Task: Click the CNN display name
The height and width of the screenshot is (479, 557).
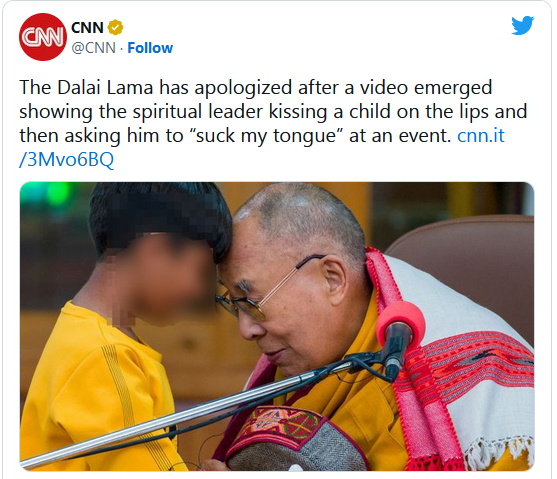Action: [x=87, y=28]
